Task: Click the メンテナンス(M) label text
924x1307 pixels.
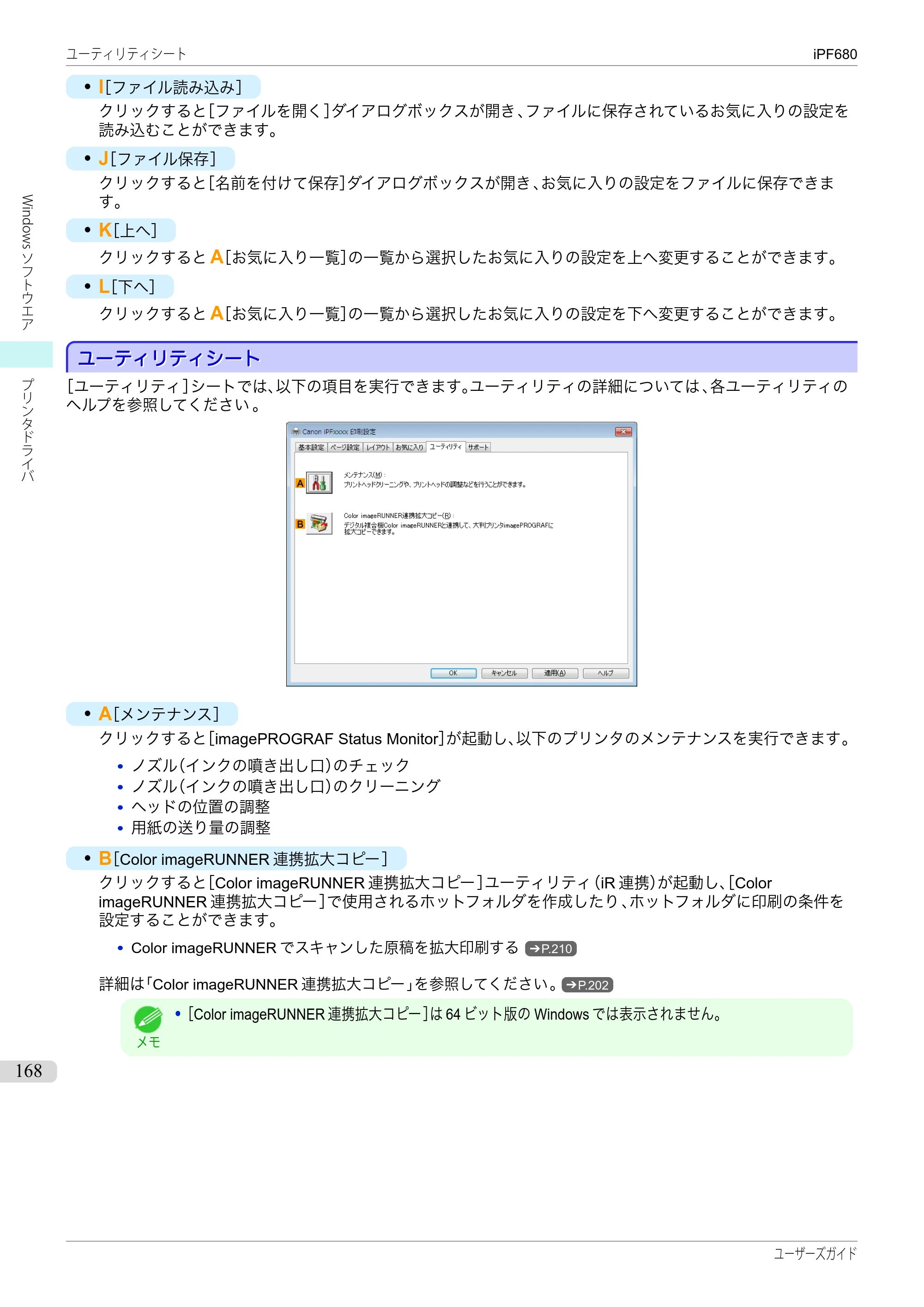Action: click(364, 475)
